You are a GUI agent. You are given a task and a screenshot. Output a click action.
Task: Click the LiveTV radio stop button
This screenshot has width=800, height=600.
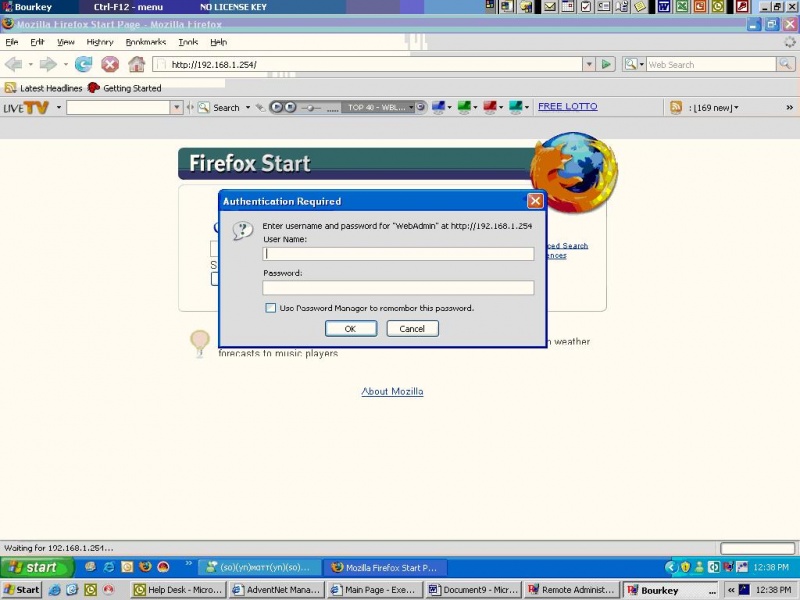point(290,107)
